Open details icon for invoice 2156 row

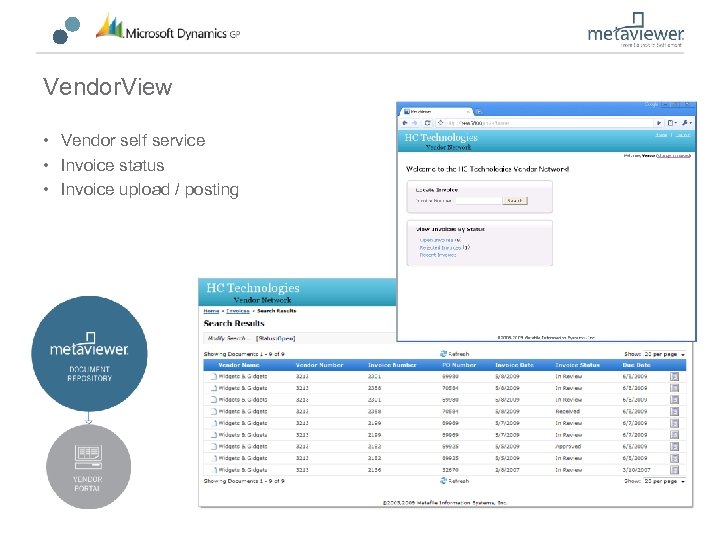(x=674, y=470)
